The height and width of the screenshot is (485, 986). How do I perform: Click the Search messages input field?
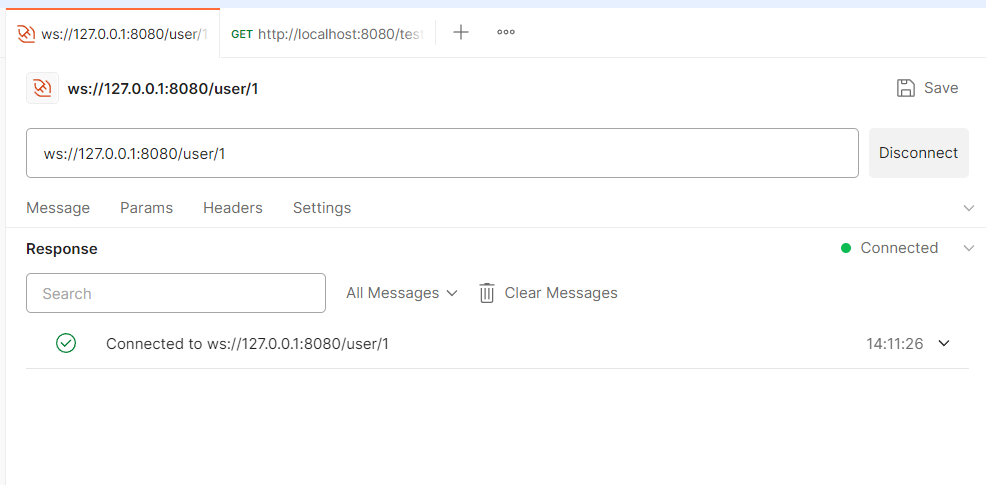[x=176, y=293]
